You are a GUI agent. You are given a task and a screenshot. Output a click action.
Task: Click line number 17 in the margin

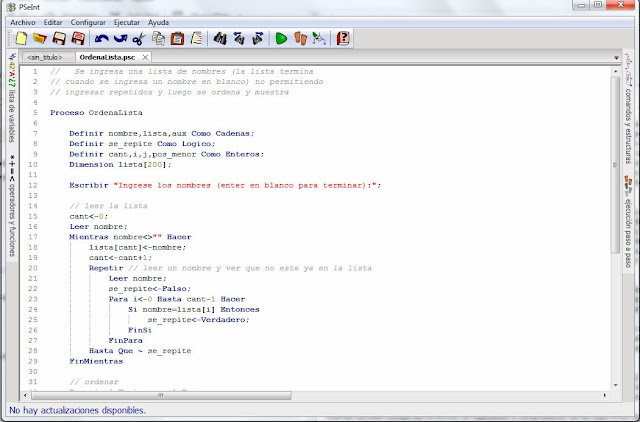pyautogui.click(x=33, y=237)
